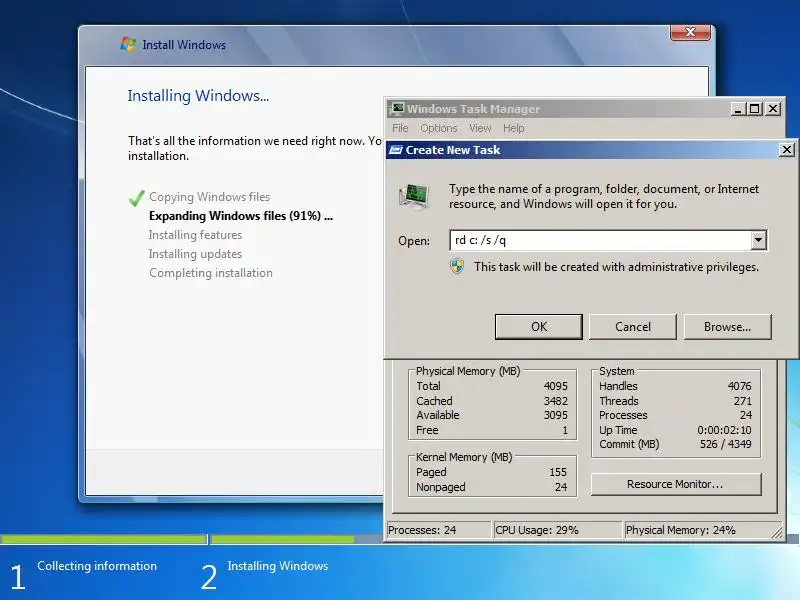Expand the Open field dropdown arrow
Viewport: 800px width, 600px height.
[759, 240]
